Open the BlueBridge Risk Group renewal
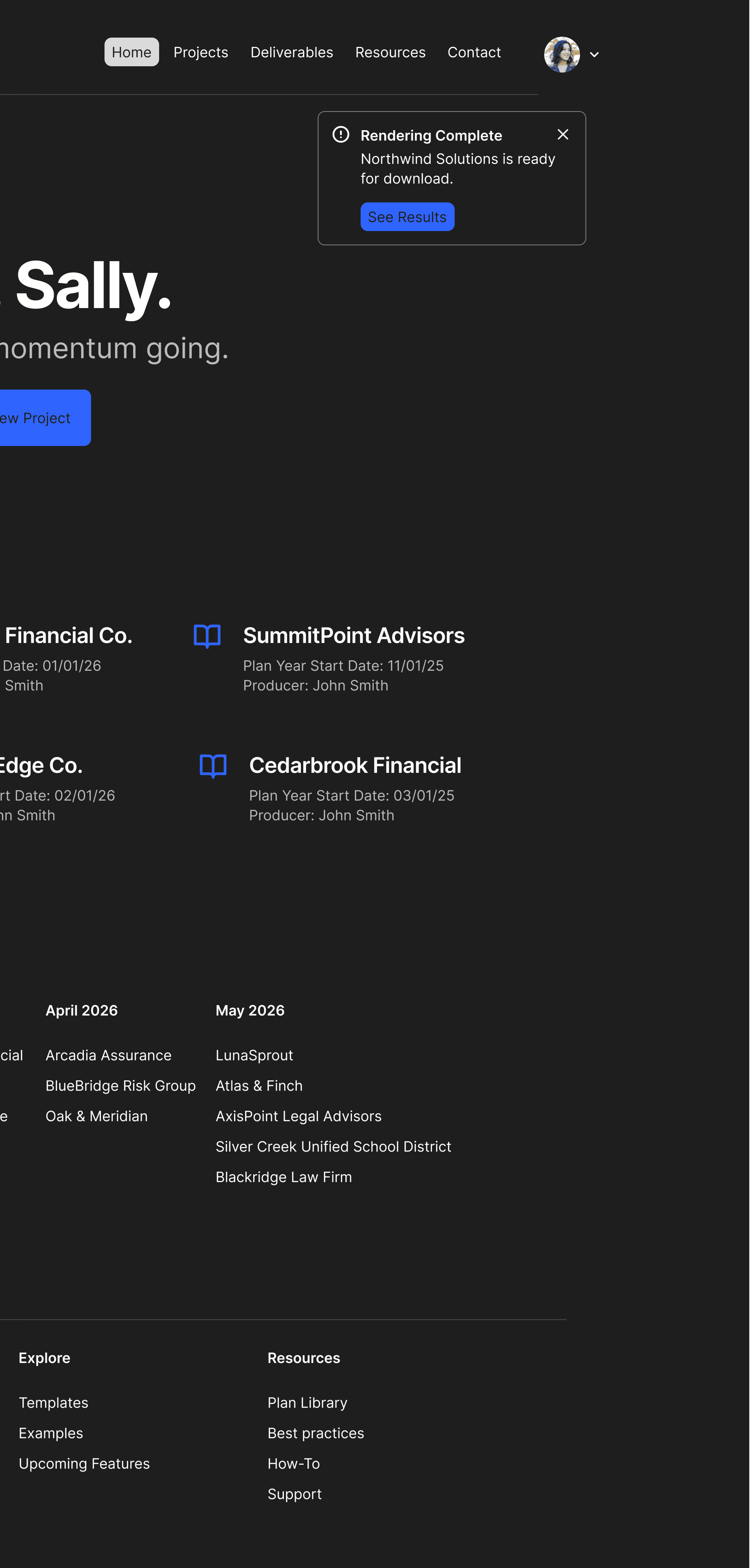 pyautogui.click(x=121, y=1086)
